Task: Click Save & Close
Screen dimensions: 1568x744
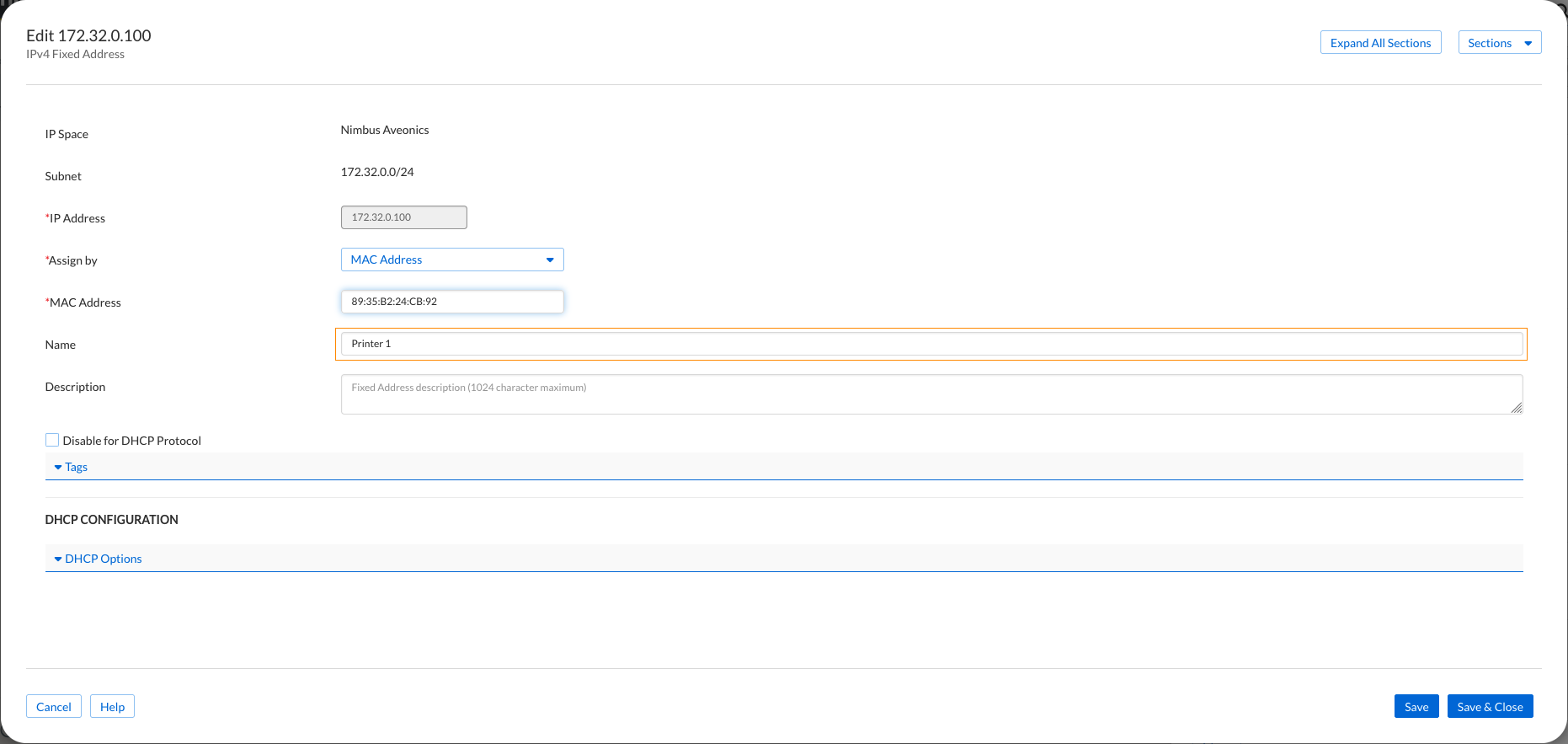Action: [1490, 707]
